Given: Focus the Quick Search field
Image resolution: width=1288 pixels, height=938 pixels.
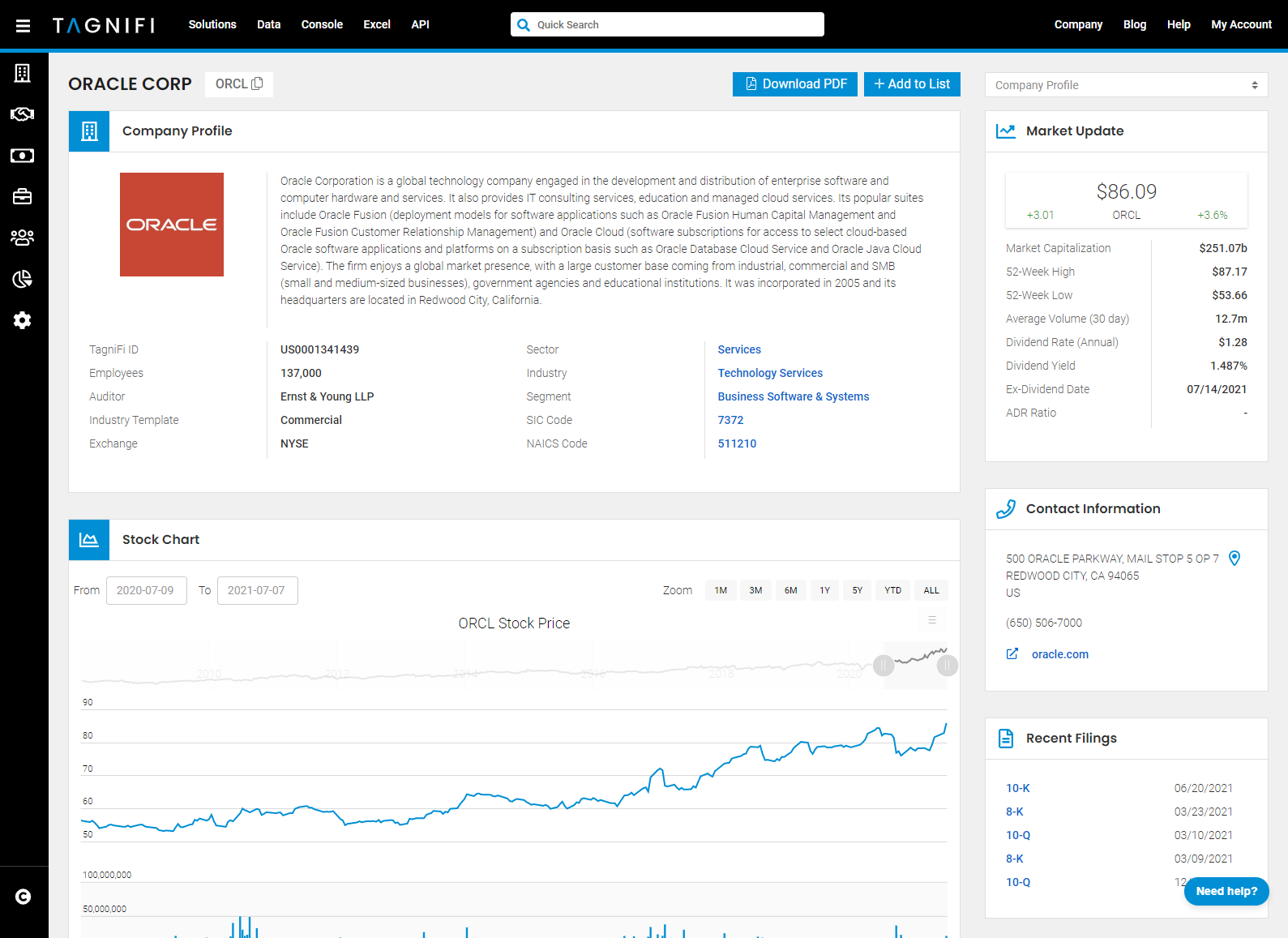Looking at the screenshot, I should [x=667, y=24].
